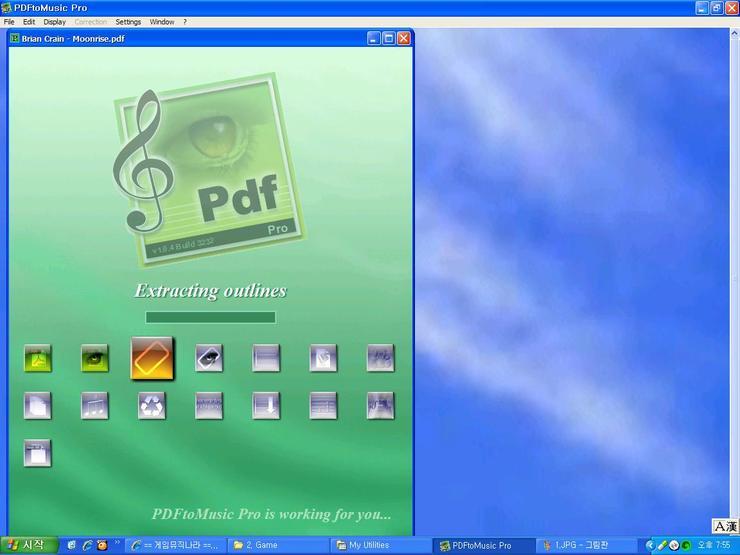Open the Settings menu

click(128, 21)
